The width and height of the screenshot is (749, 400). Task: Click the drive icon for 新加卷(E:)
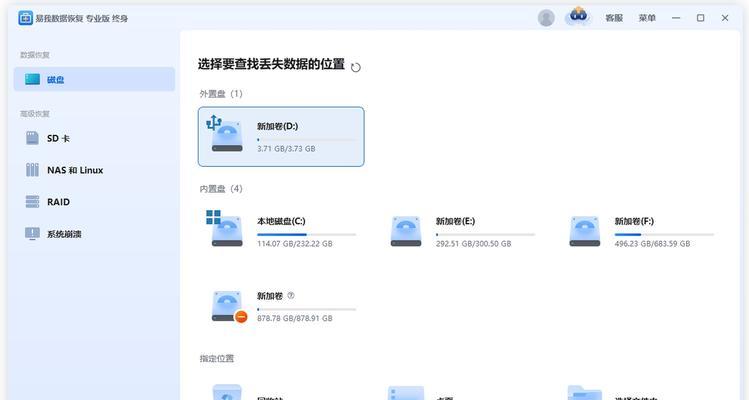(x=406, y=231)
